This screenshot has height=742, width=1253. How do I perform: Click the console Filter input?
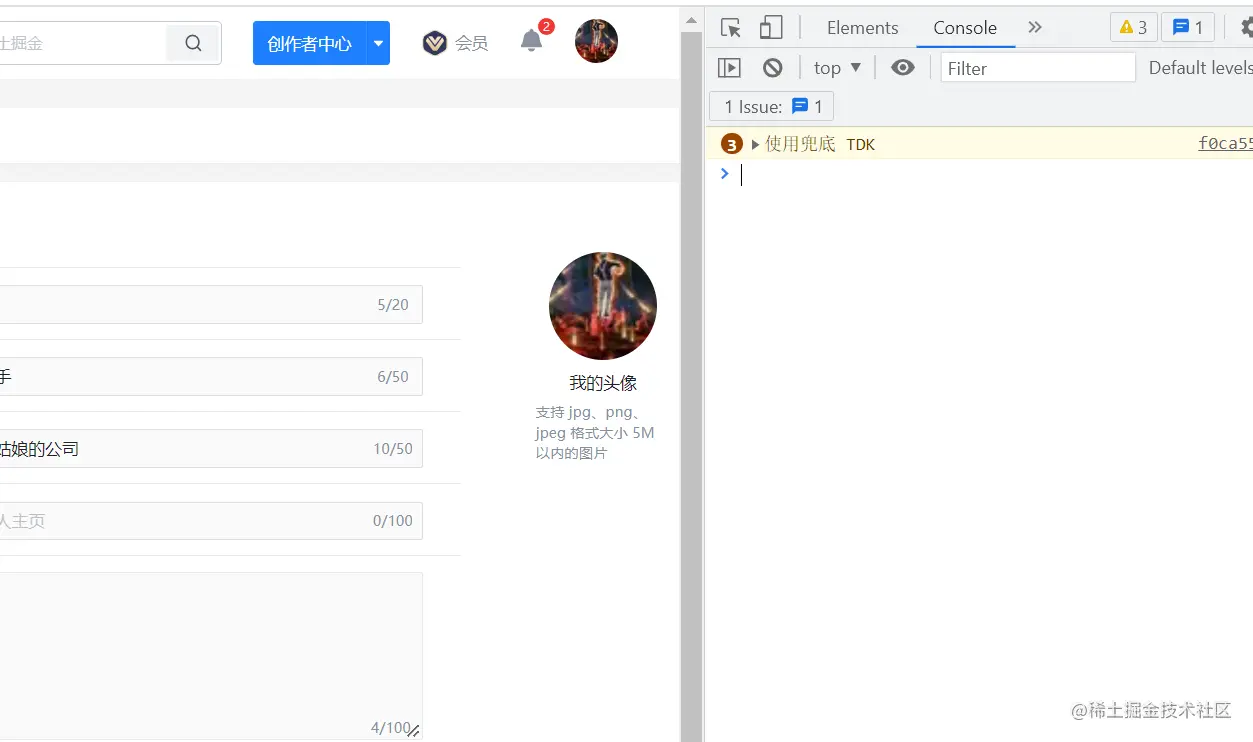tap(1038, 68)
